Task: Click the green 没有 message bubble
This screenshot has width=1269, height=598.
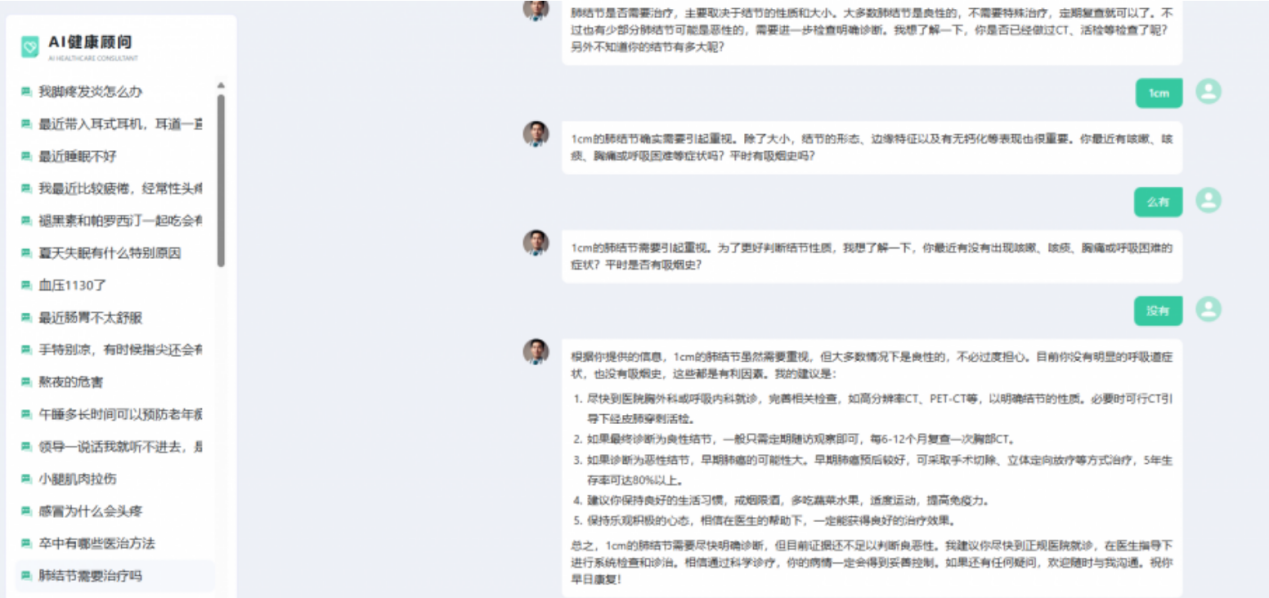Action: (1158, 310)
